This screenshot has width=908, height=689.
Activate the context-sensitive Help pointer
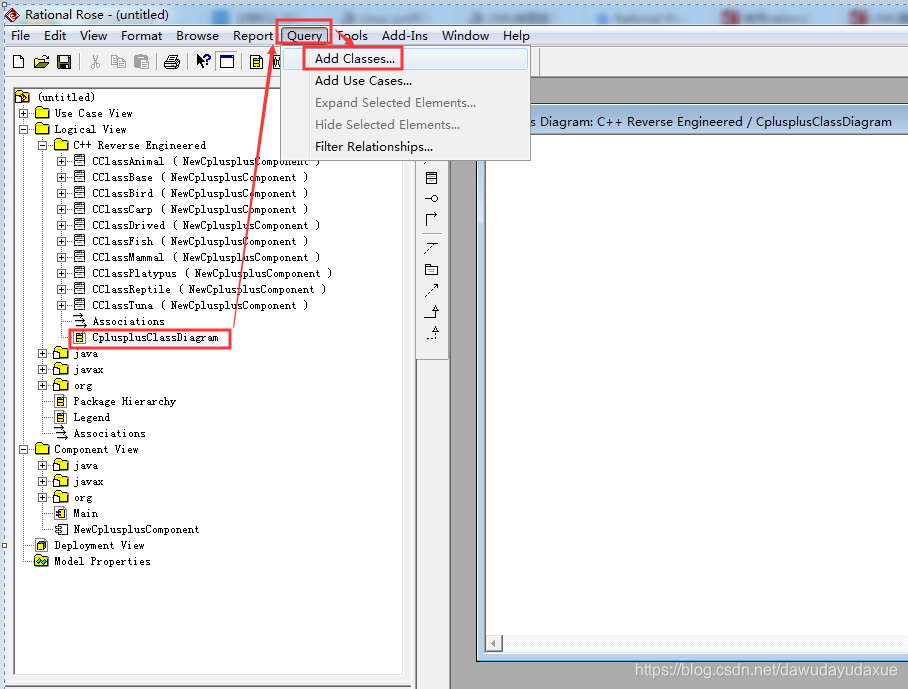coord(203,61)
